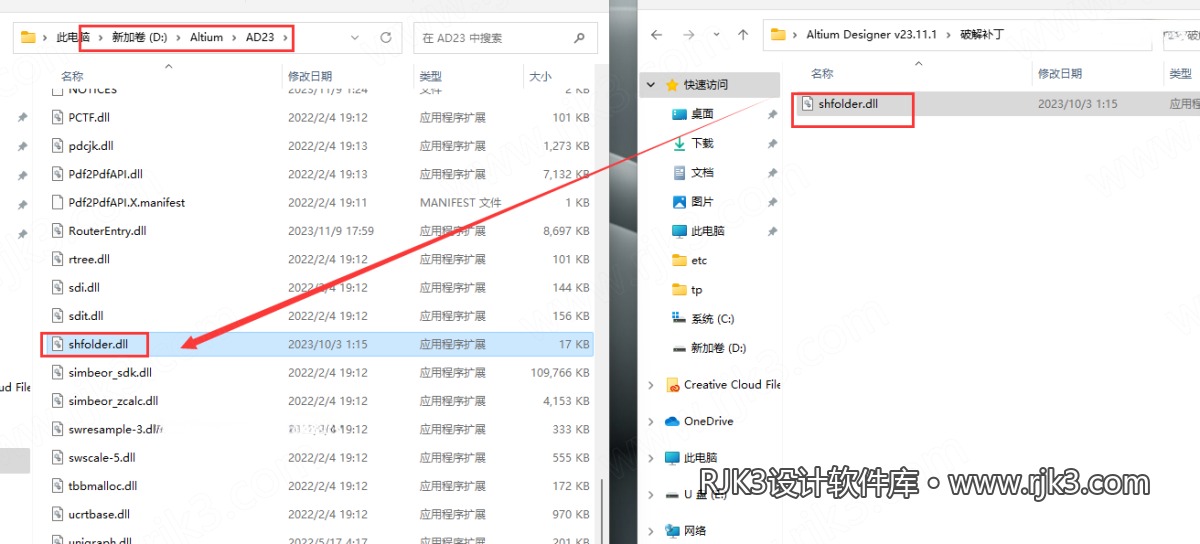Click the magnifier icon in AD23 search box
1200x544 pixels.
(579, 38)
